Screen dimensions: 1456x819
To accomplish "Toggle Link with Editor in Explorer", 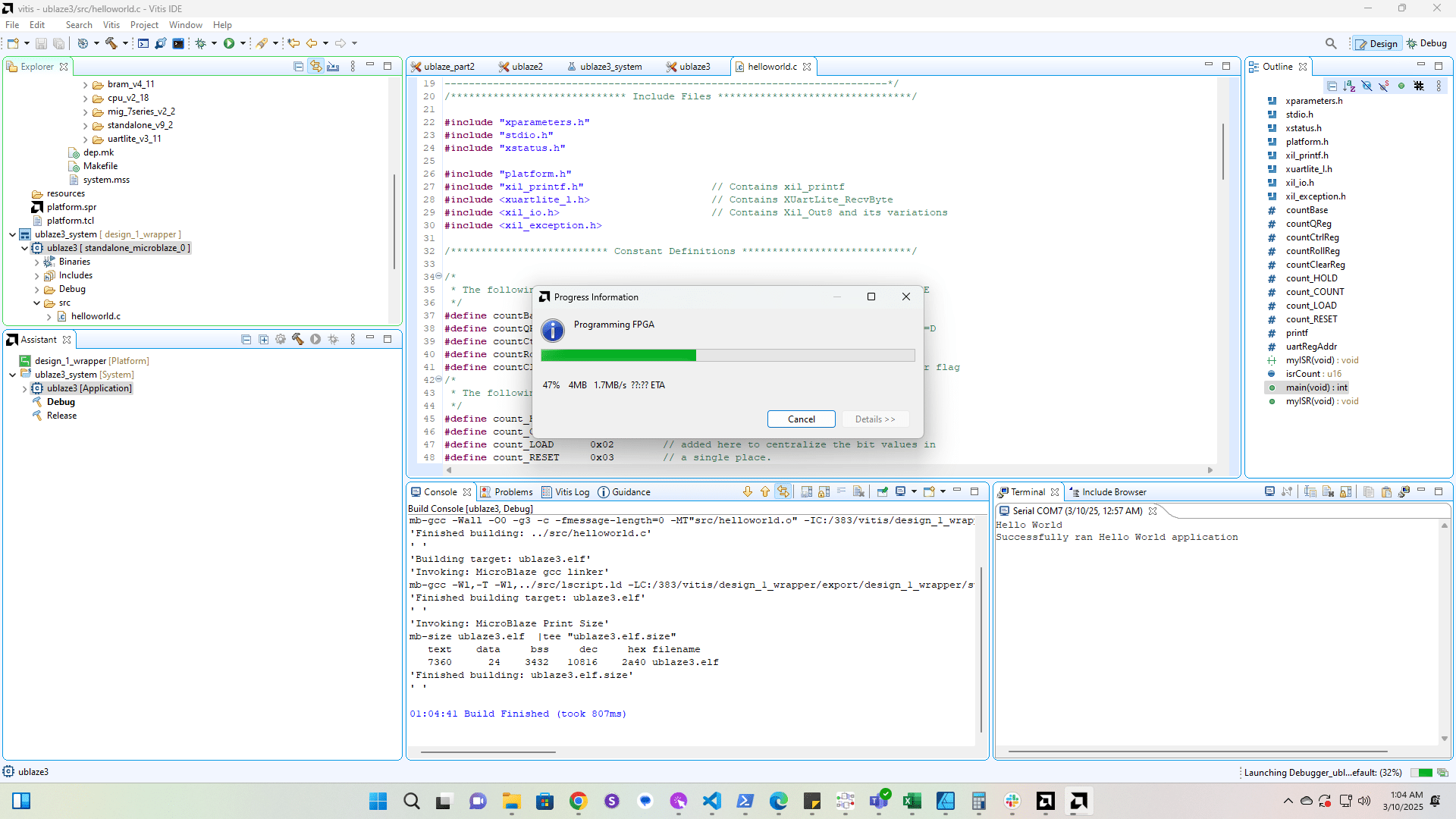I will point(315,67).
